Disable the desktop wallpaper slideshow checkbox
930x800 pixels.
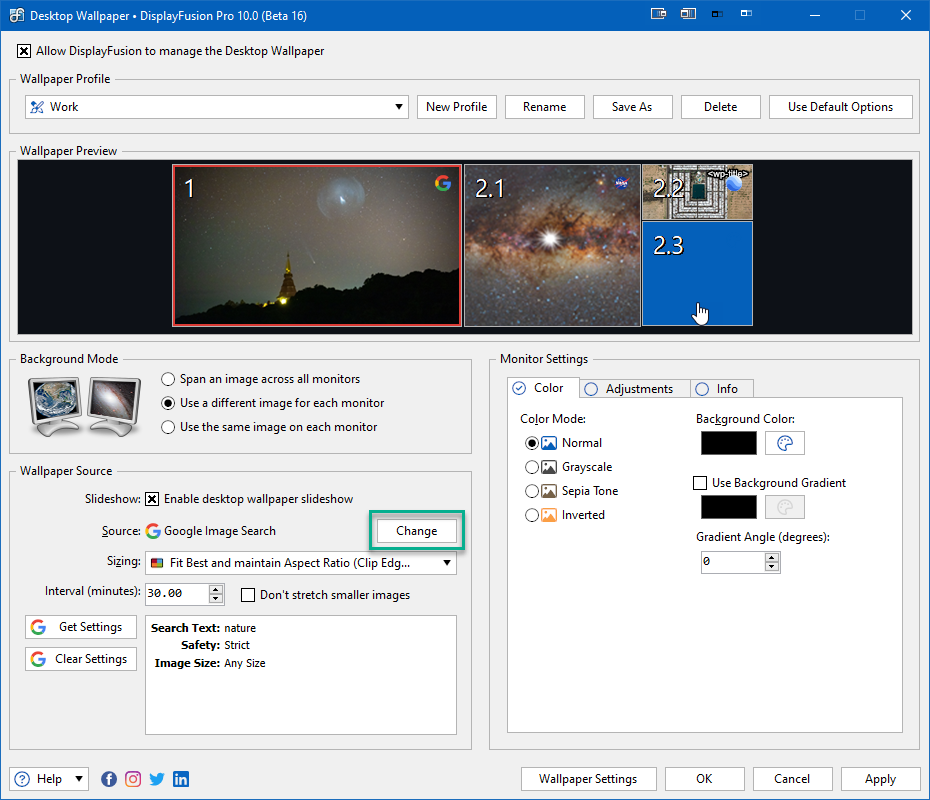click(x=152, y=499)
